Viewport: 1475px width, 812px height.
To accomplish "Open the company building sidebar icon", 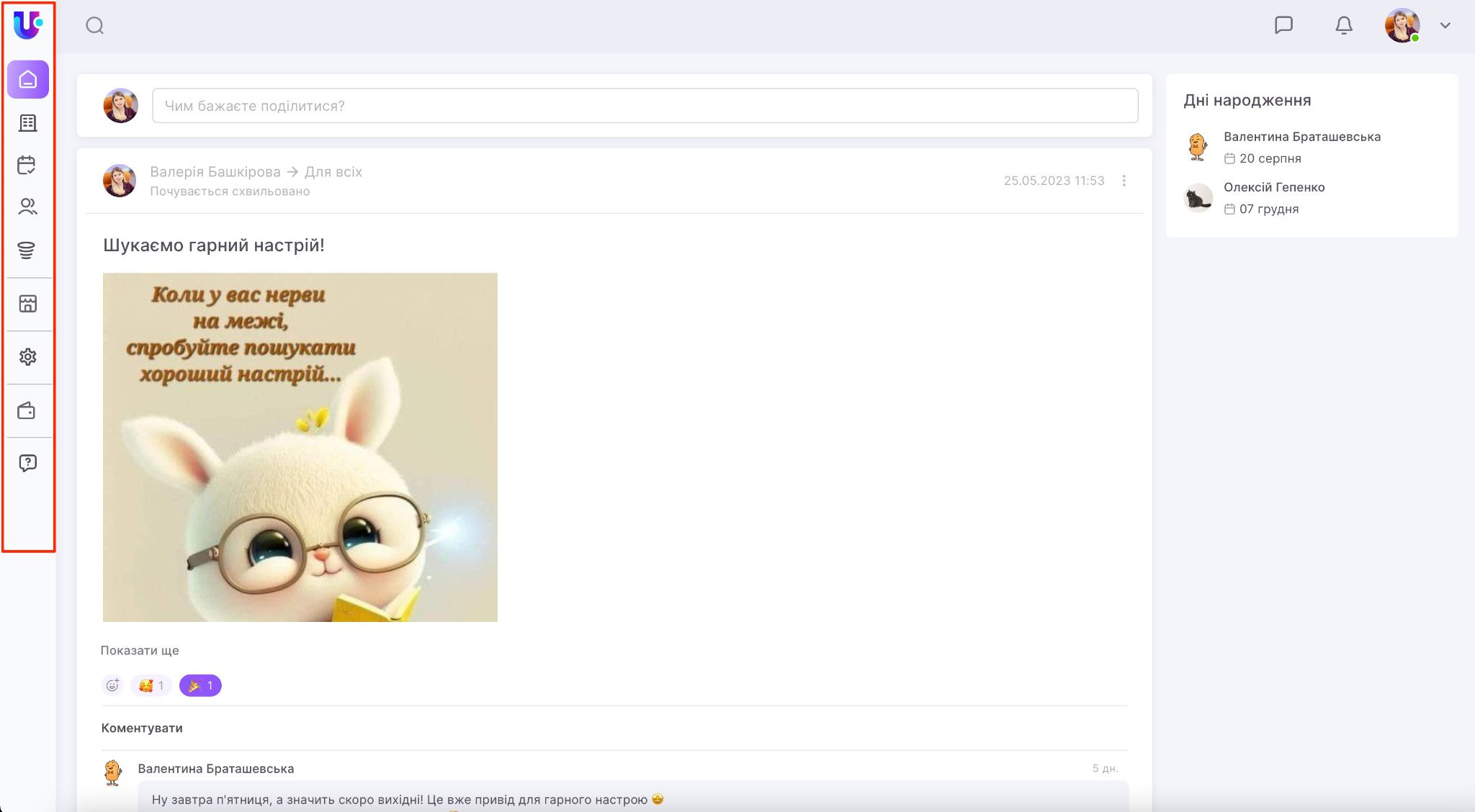I will pos(28,123).
